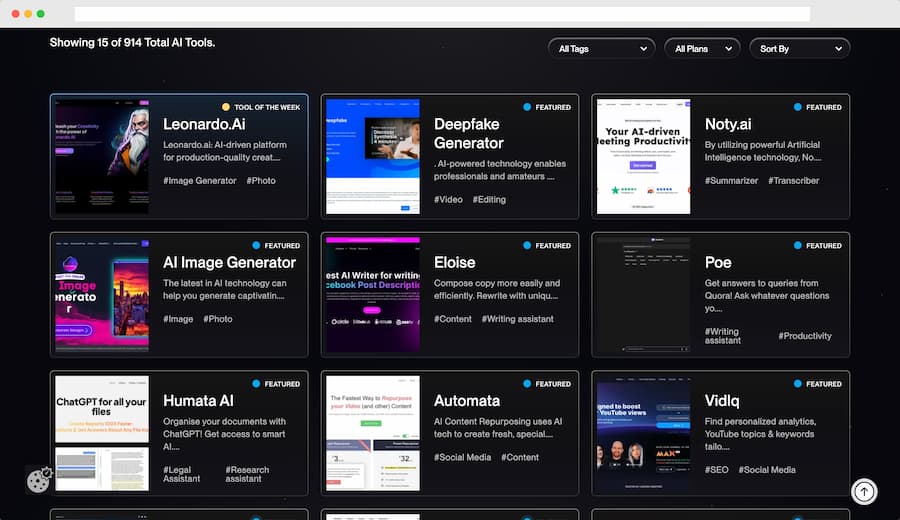Click the #Social Media tag on Automata
900x520 pixels.
pos(463,457)
